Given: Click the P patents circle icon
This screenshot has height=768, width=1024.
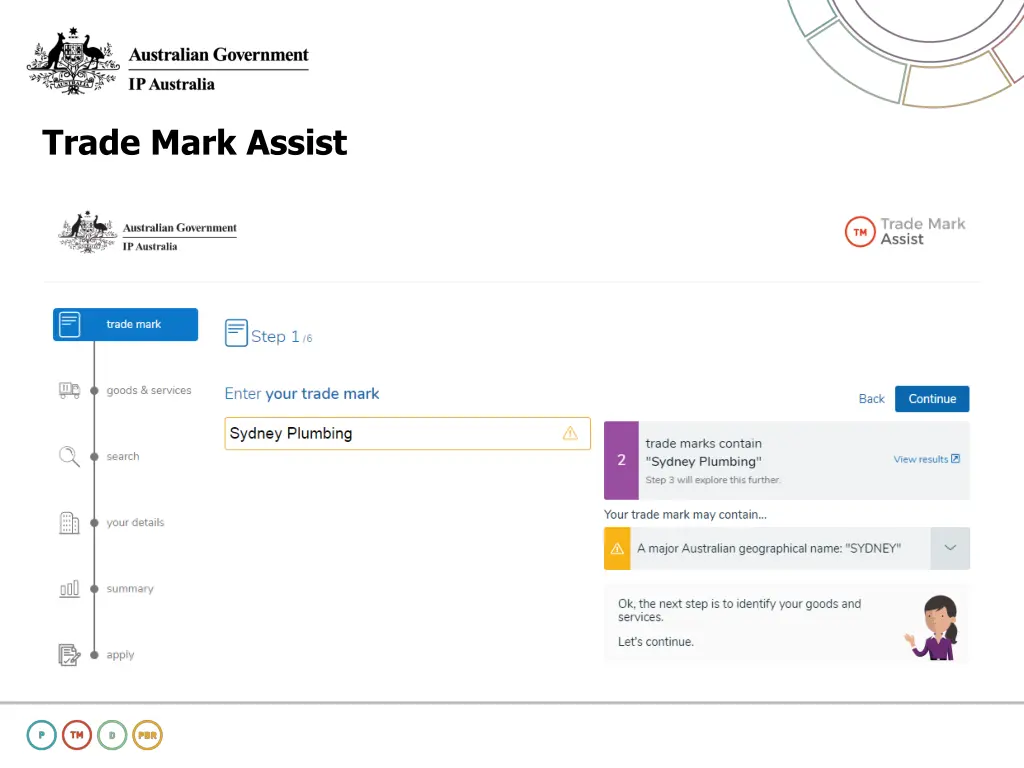Looking at the screenshot, I should click(42, 735).
